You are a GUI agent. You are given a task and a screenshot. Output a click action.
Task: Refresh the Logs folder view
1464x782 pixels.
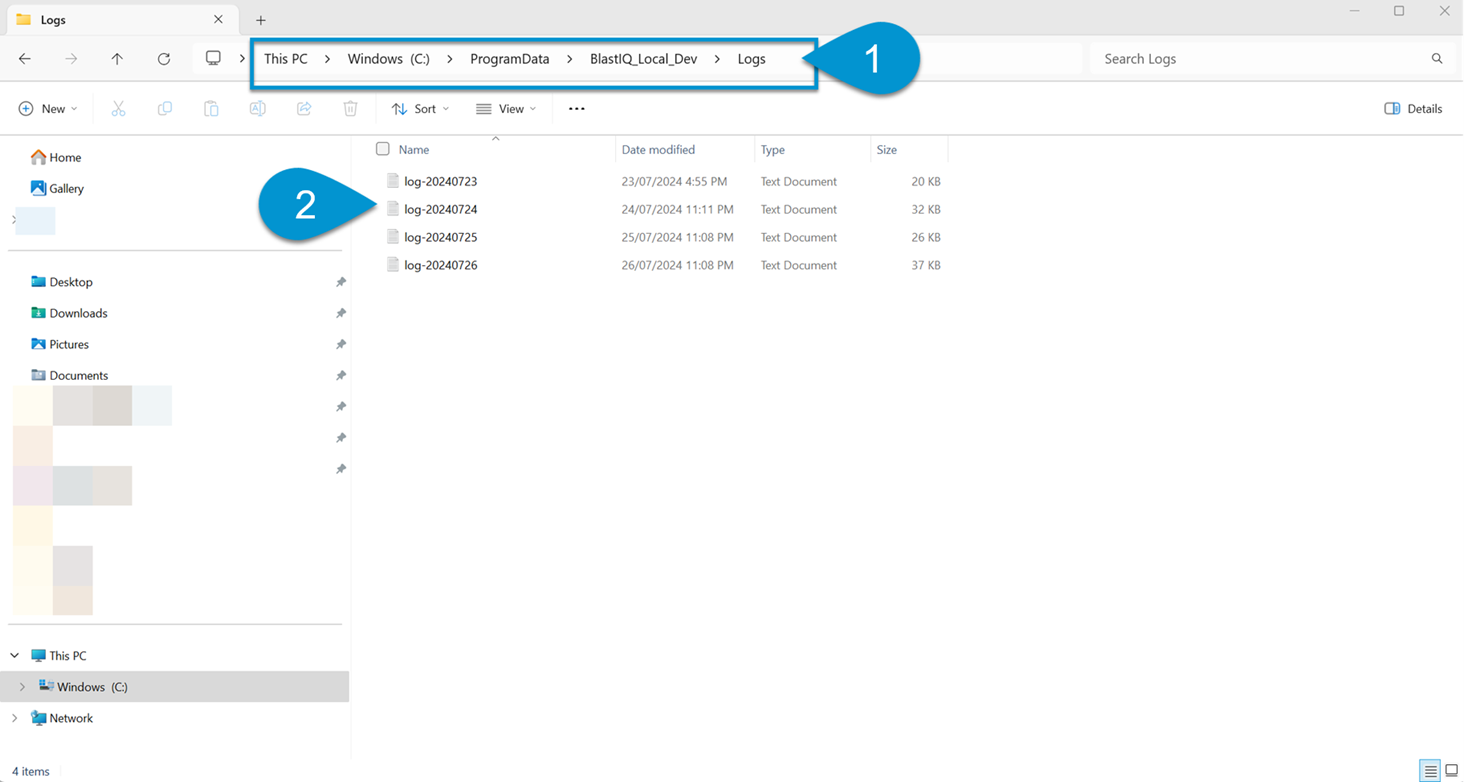(x=164, y=59)
